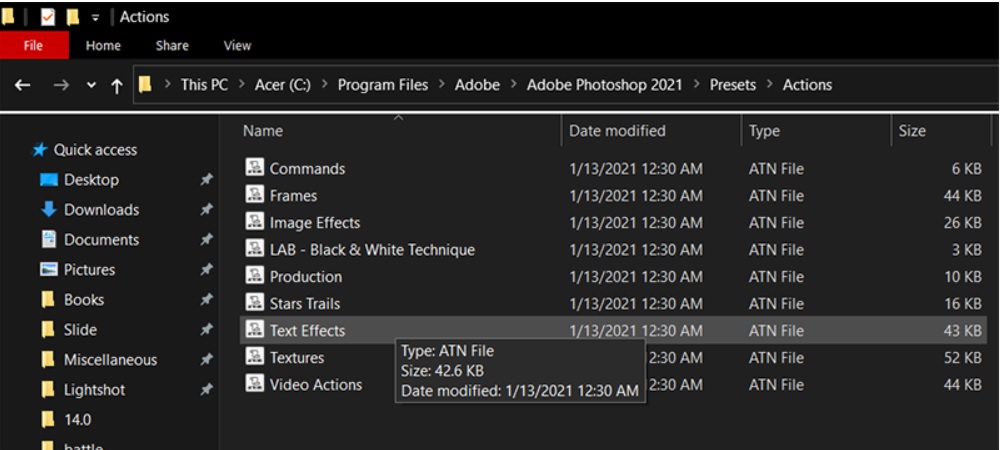Image resolution: width=1000 pixels, height=450 pixels.
Task: Click the Downloads quick access icon
Action: click(x=48, y=210)
